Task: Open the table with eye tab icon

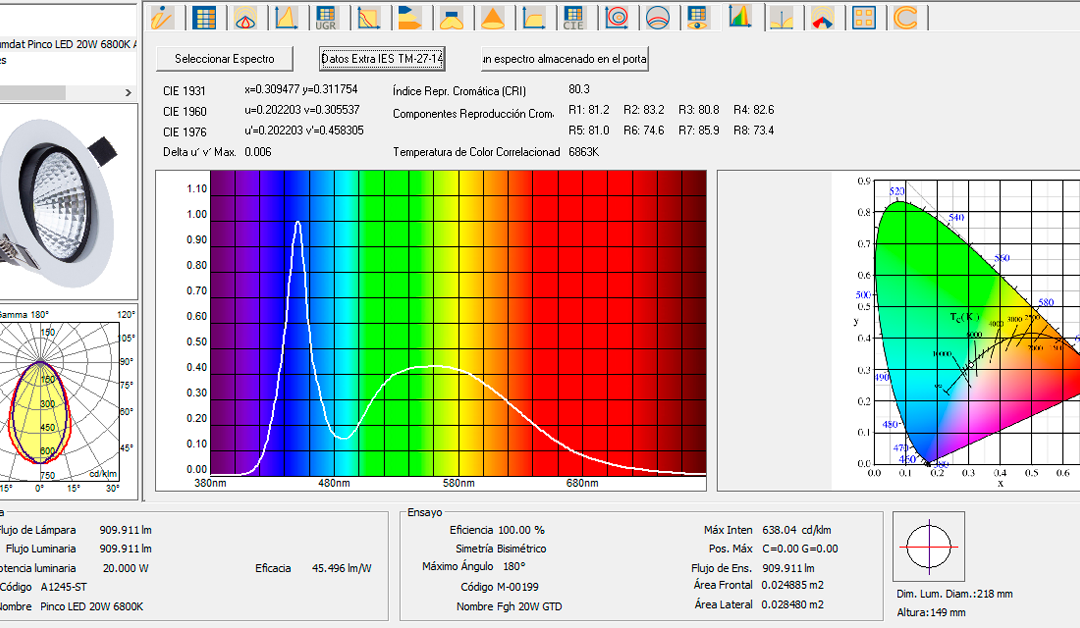Action: (x=699, y=17)
